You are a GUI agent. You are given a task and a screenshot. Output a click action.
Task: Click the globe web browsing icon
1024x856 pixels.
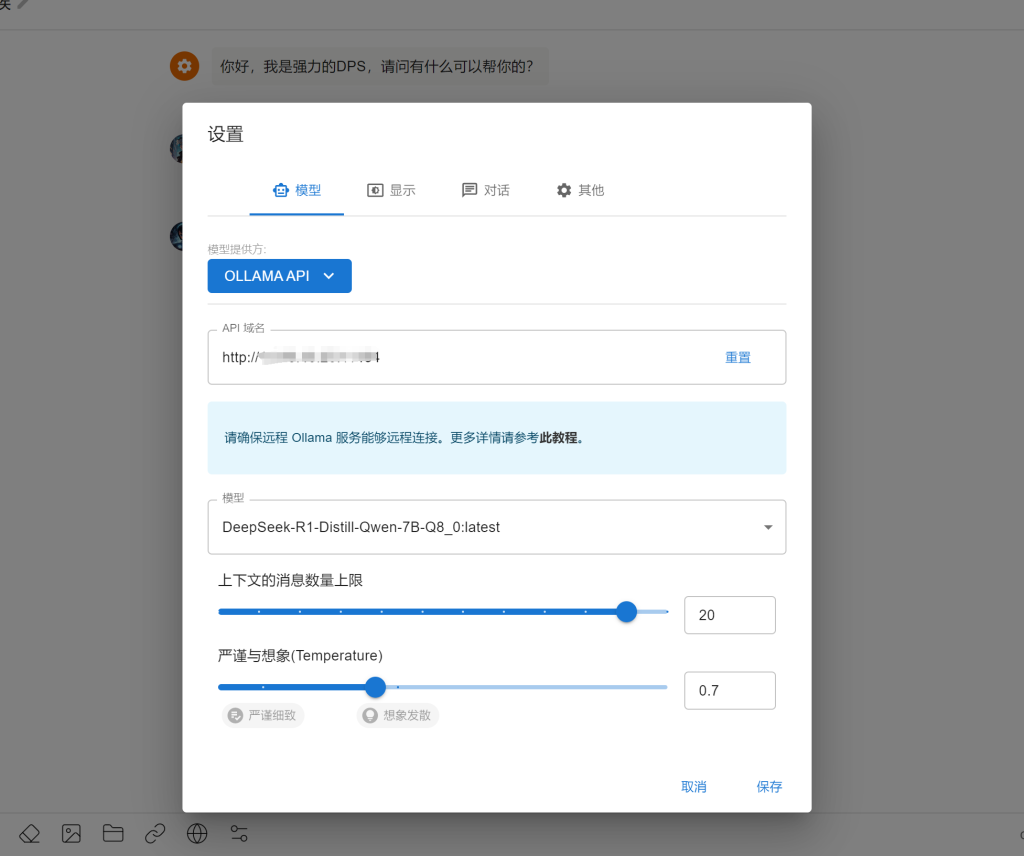tap(197, 833)
